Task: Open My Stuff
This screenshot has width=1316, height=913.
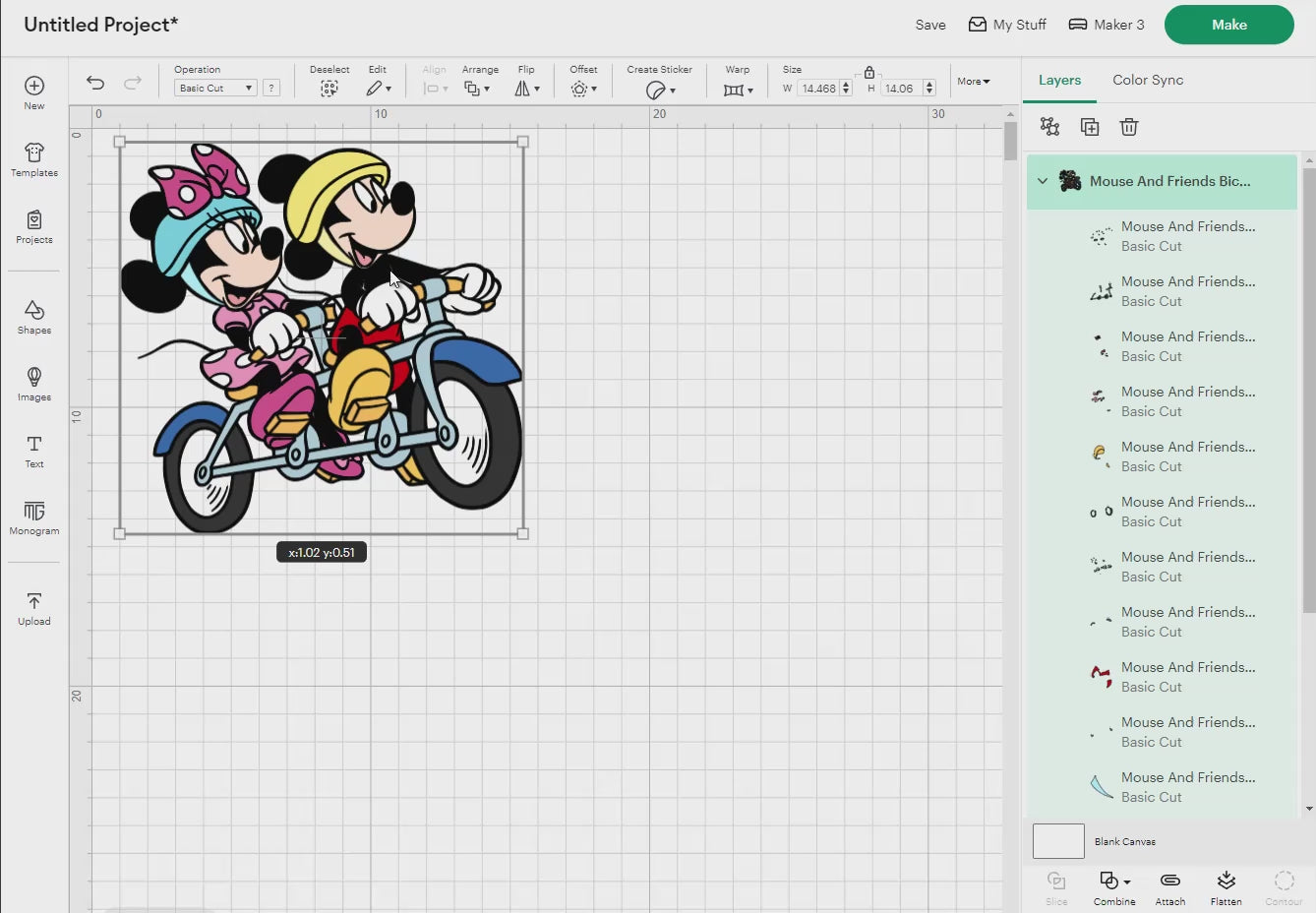Action: (x=1007, y=25)
